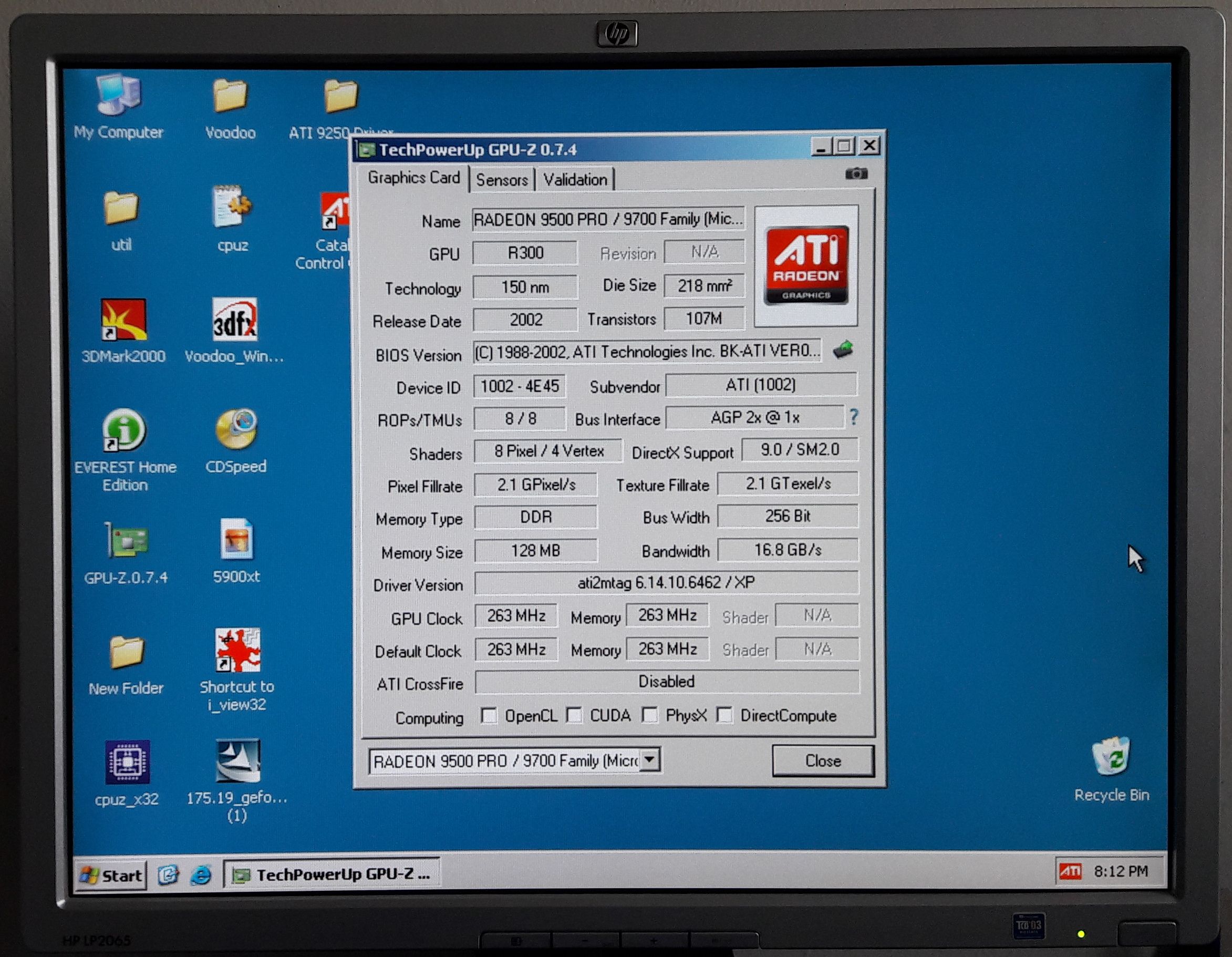
Task: Open My Computer desktop icon
Action: [118, 94]
